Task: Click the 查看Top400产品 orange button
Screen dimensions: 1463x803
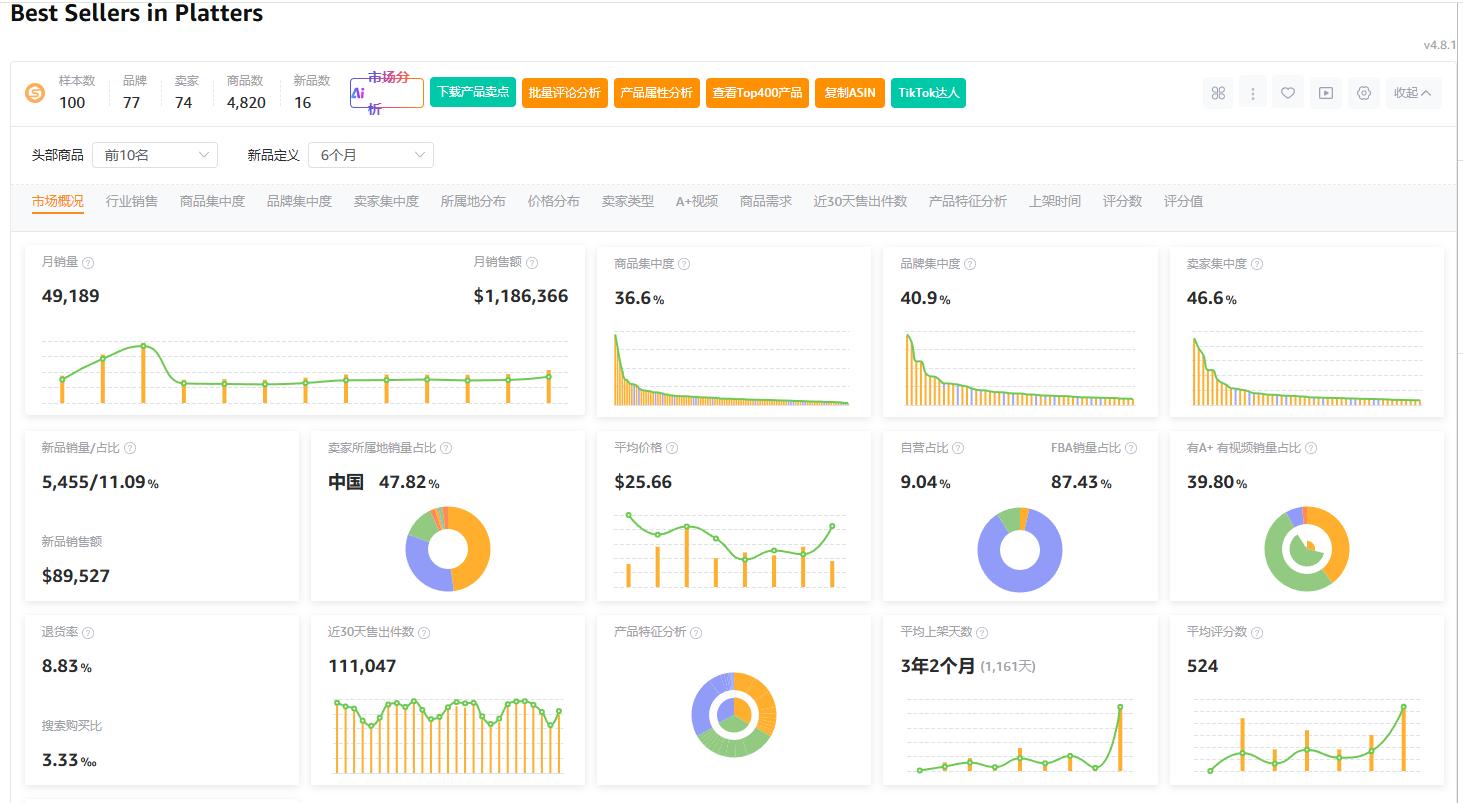Action: [x=757, y=92]
